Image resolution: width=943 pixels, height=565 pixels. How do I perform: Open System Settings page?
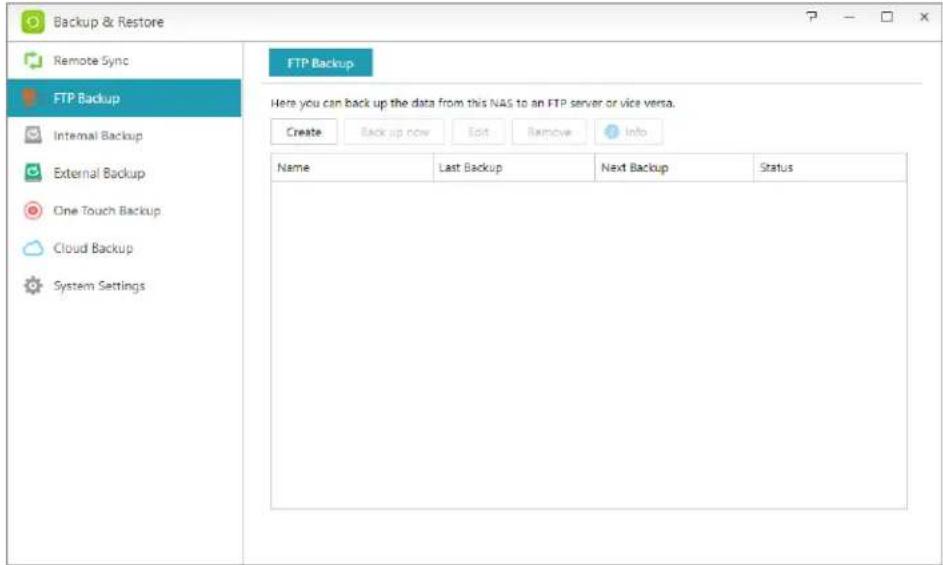pos(124,285)
